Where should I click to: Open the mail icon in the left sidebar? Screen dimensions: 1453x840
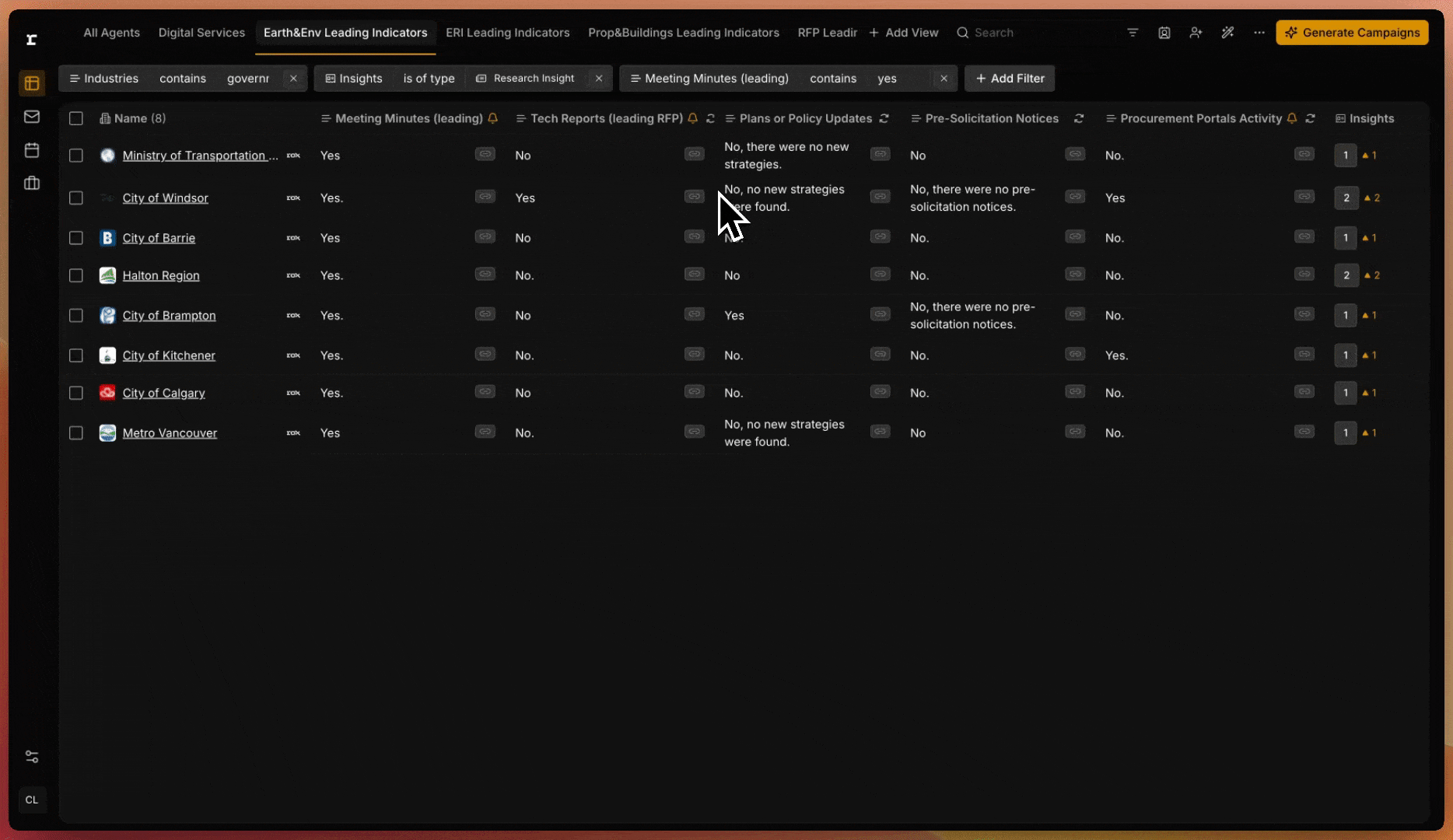[32, 117]
